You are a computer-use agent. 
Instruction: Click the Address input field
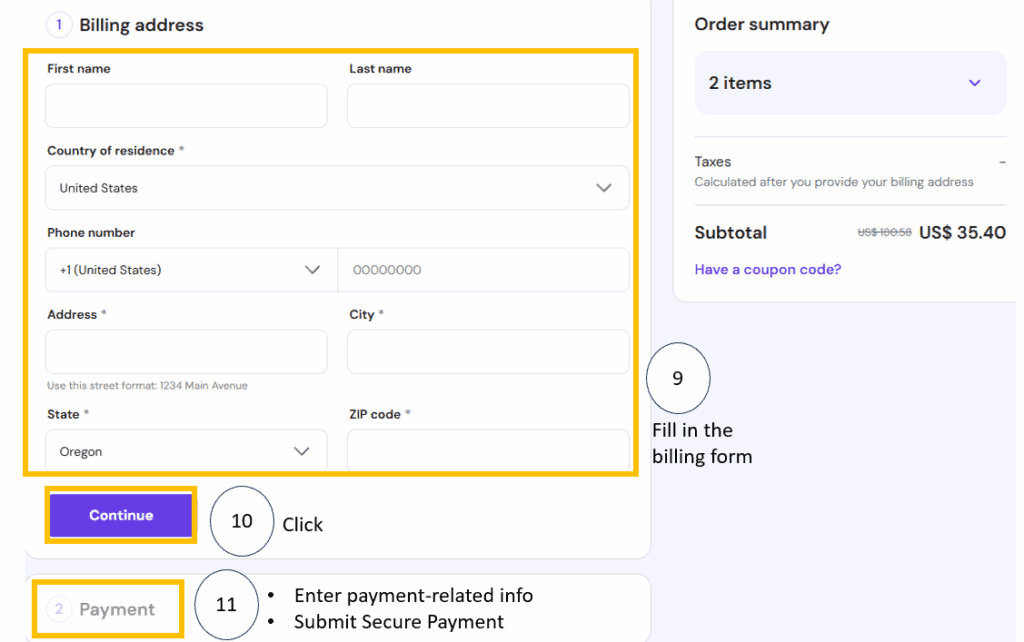(186, 352)
